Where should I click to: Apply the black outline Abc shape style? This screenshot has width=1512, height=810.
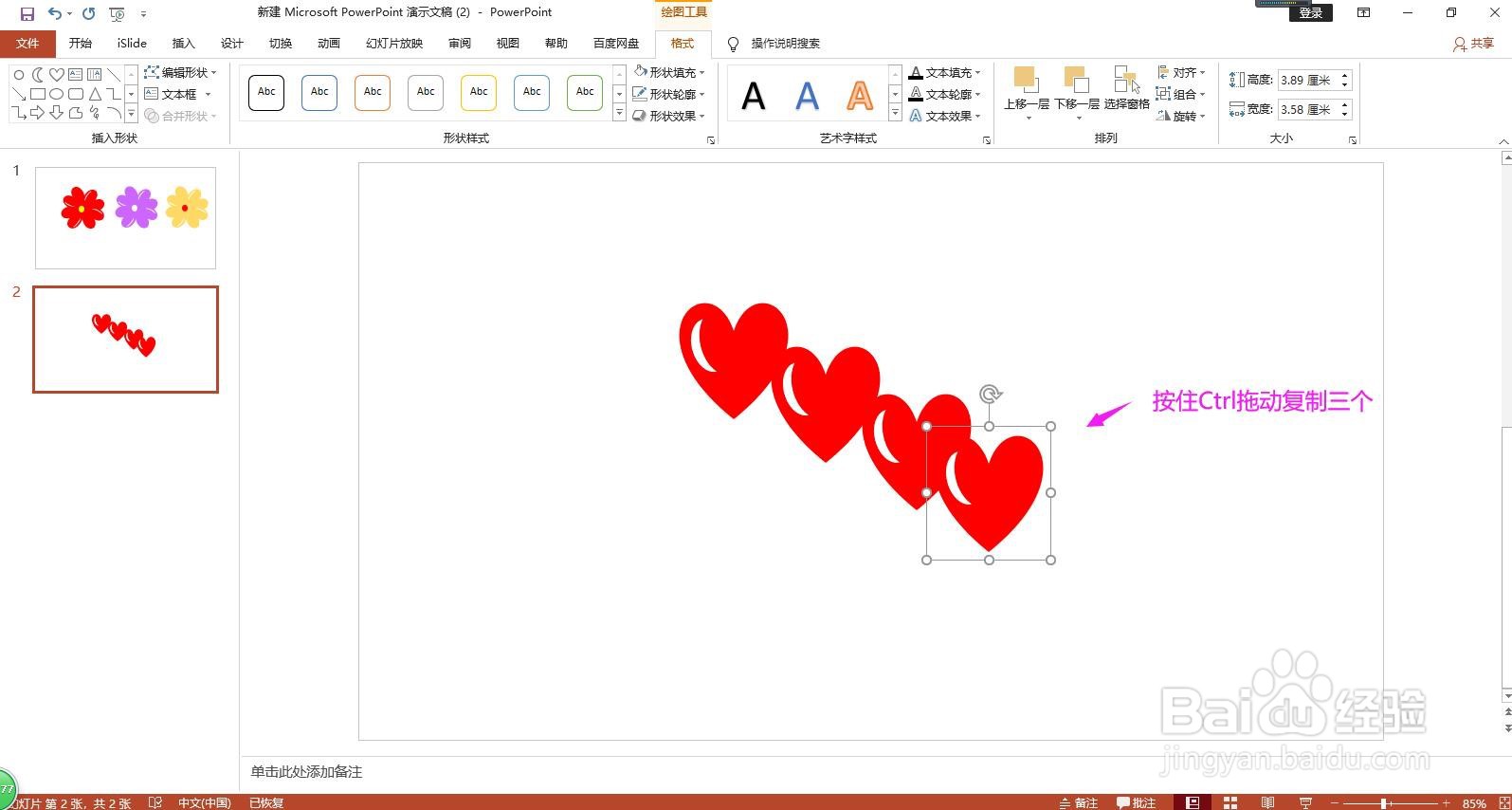266,93
